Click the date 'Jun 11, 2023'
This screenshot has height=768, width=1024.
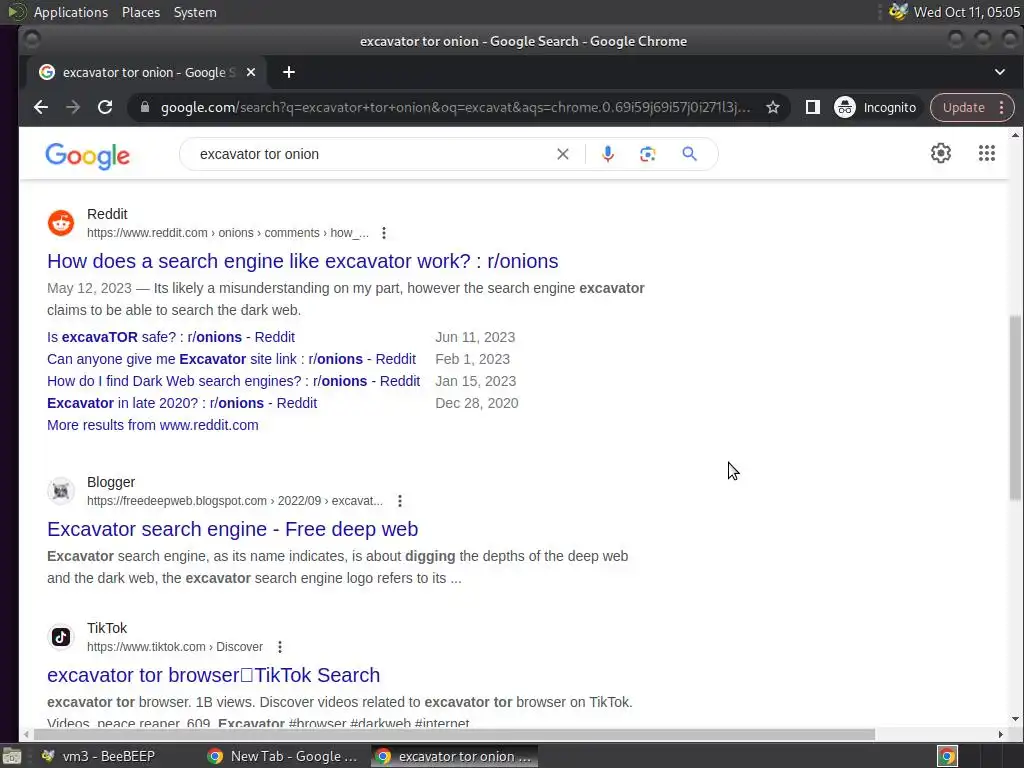475,337
